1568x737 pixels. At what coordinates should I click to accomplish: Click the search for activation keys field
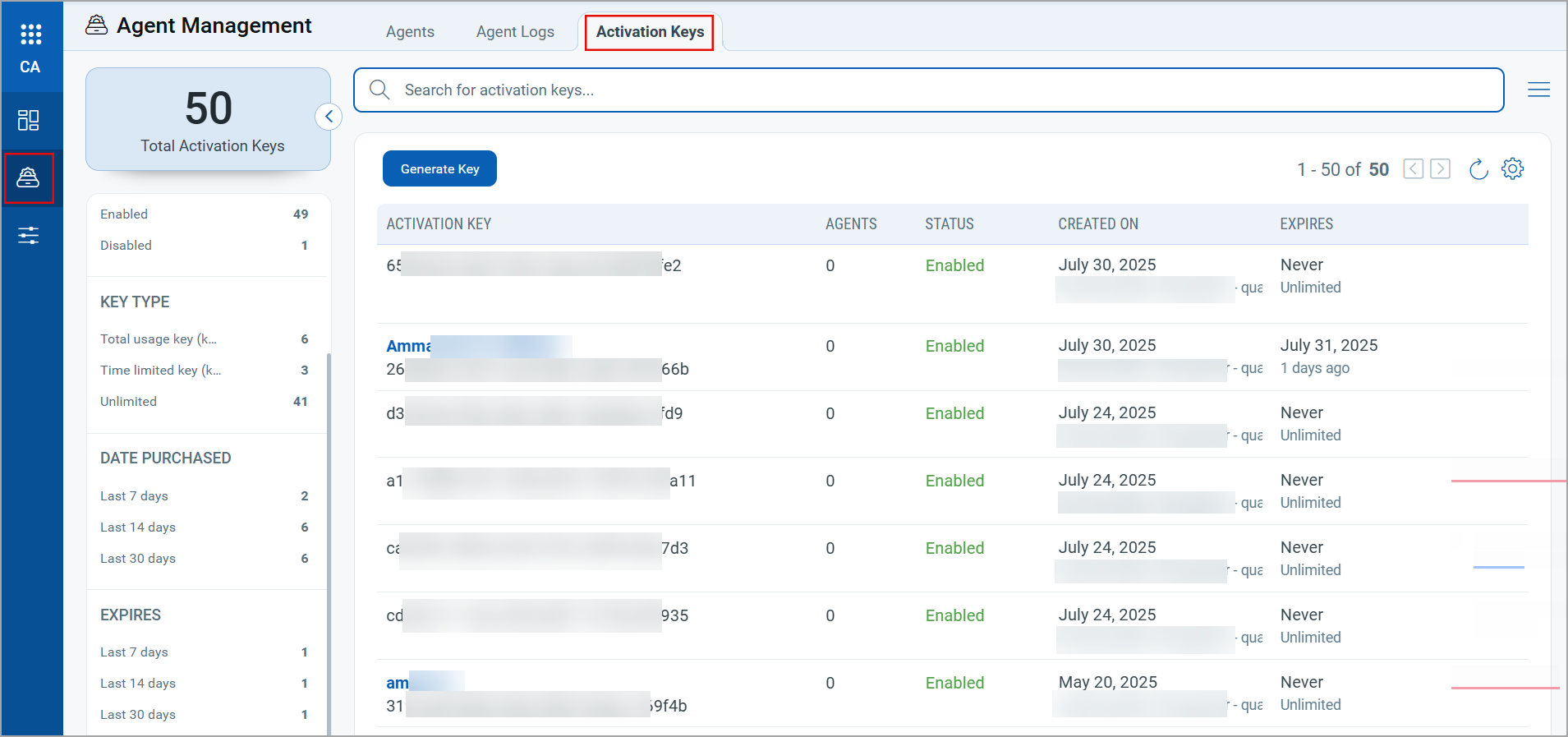coord(928,90)
